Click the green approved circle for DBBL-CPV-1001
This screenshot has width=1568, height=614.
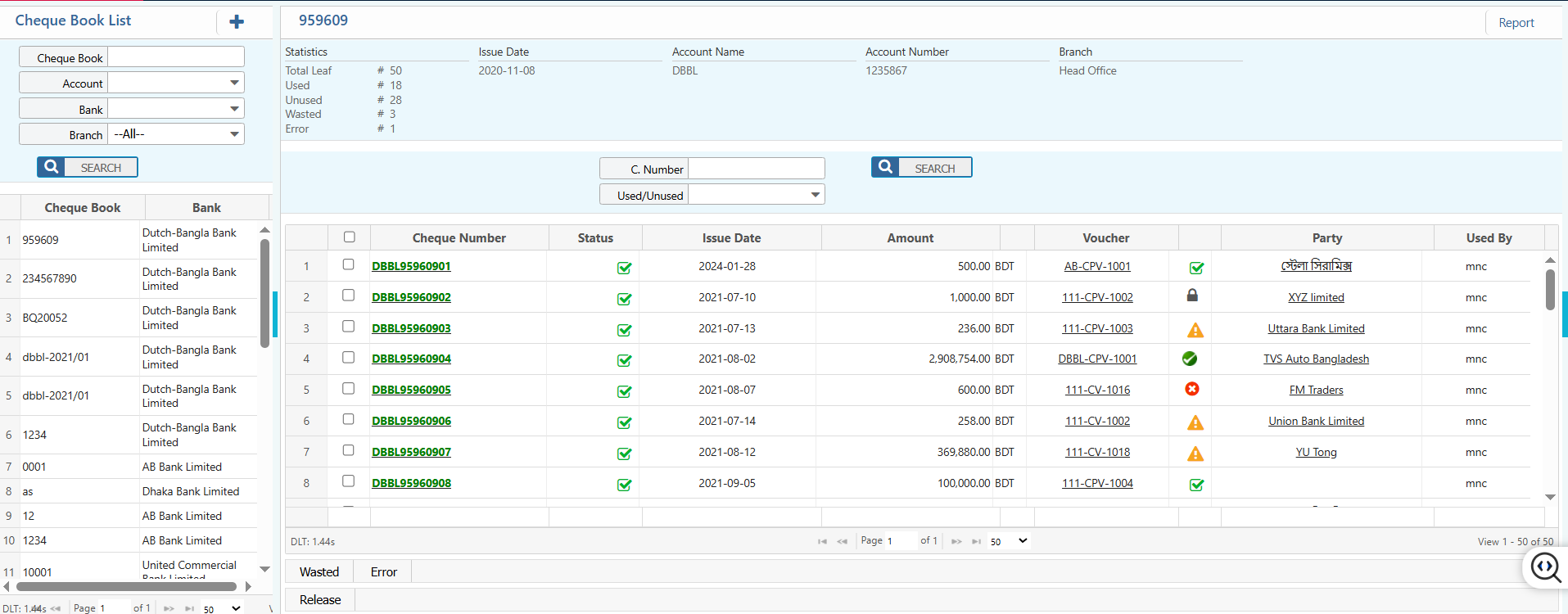[1190, 359]
